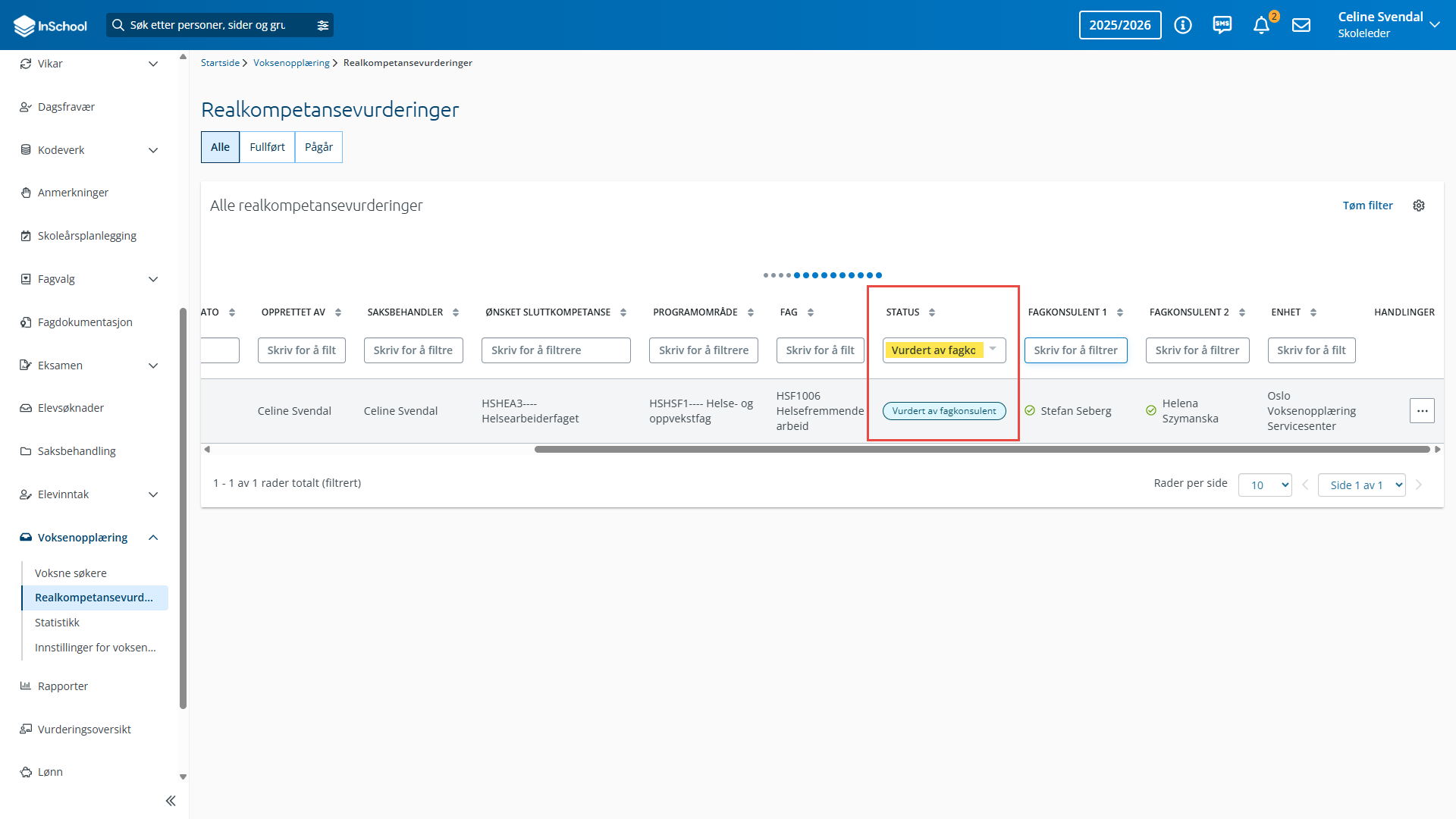Switch to the Pågår tab
Image resolution: width=1456 pixels, height=819 pixels.
tap(318, 147)
